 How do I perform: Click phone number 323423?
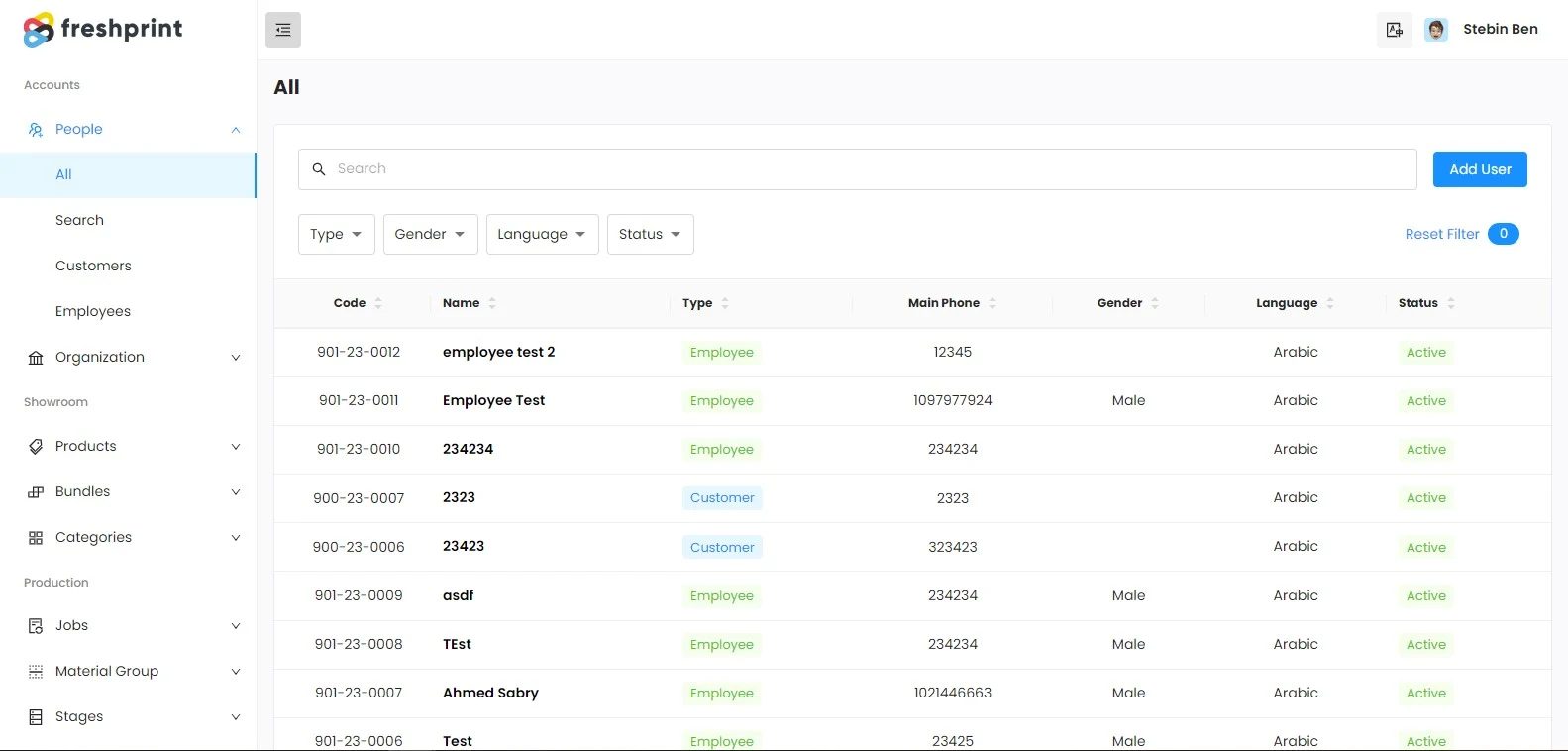[x=953, y=547]
